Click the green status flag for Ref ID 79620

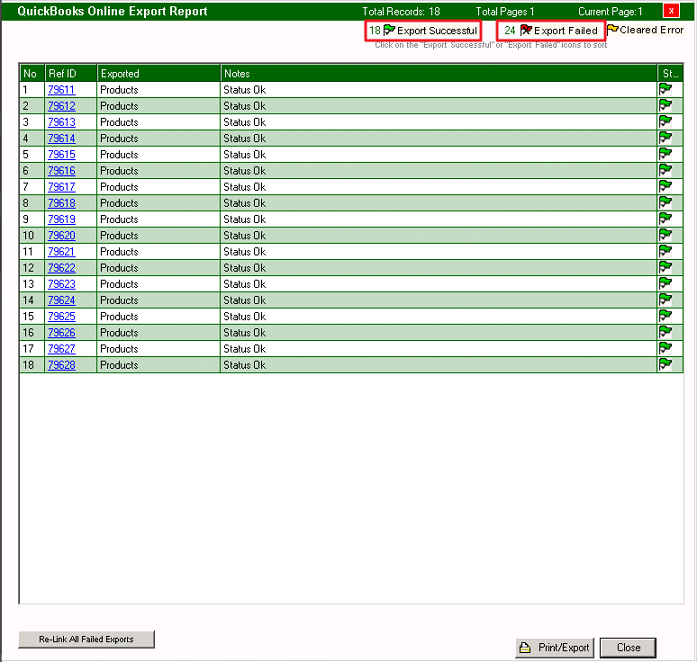pyautogui.click(x=665, y=235)
